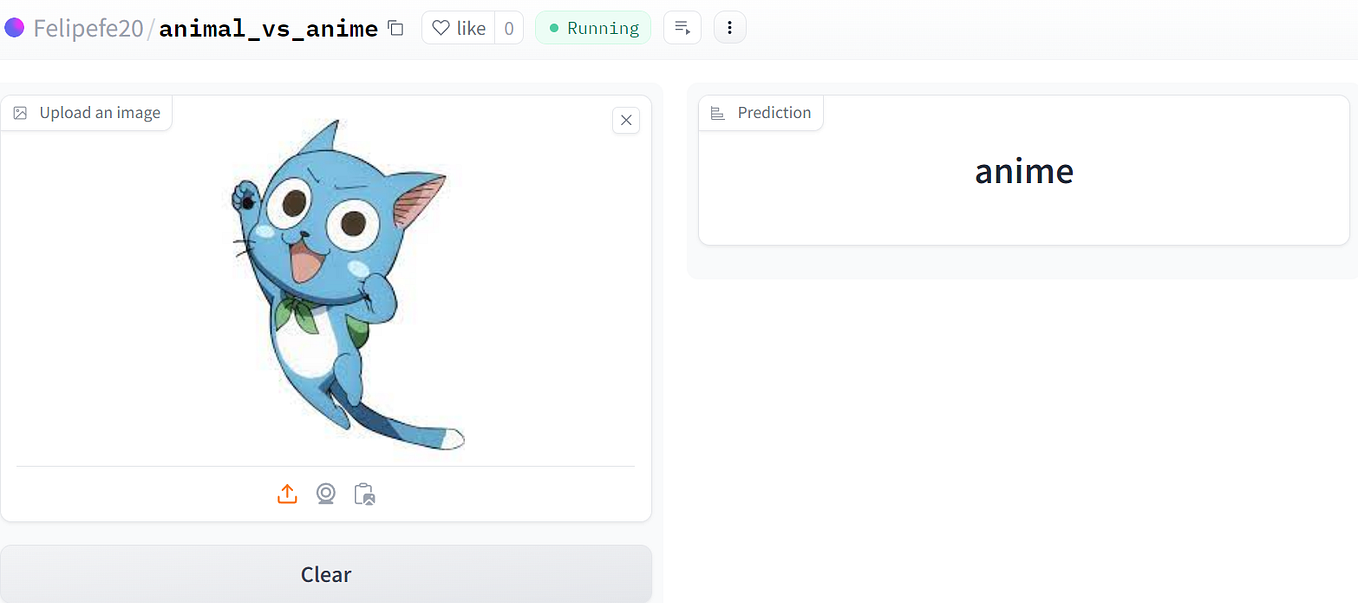Click the Felipefe20 profile avatar icon
Image resolution: width=1358 pixels, height=603 pixels.
pos(14,28)
